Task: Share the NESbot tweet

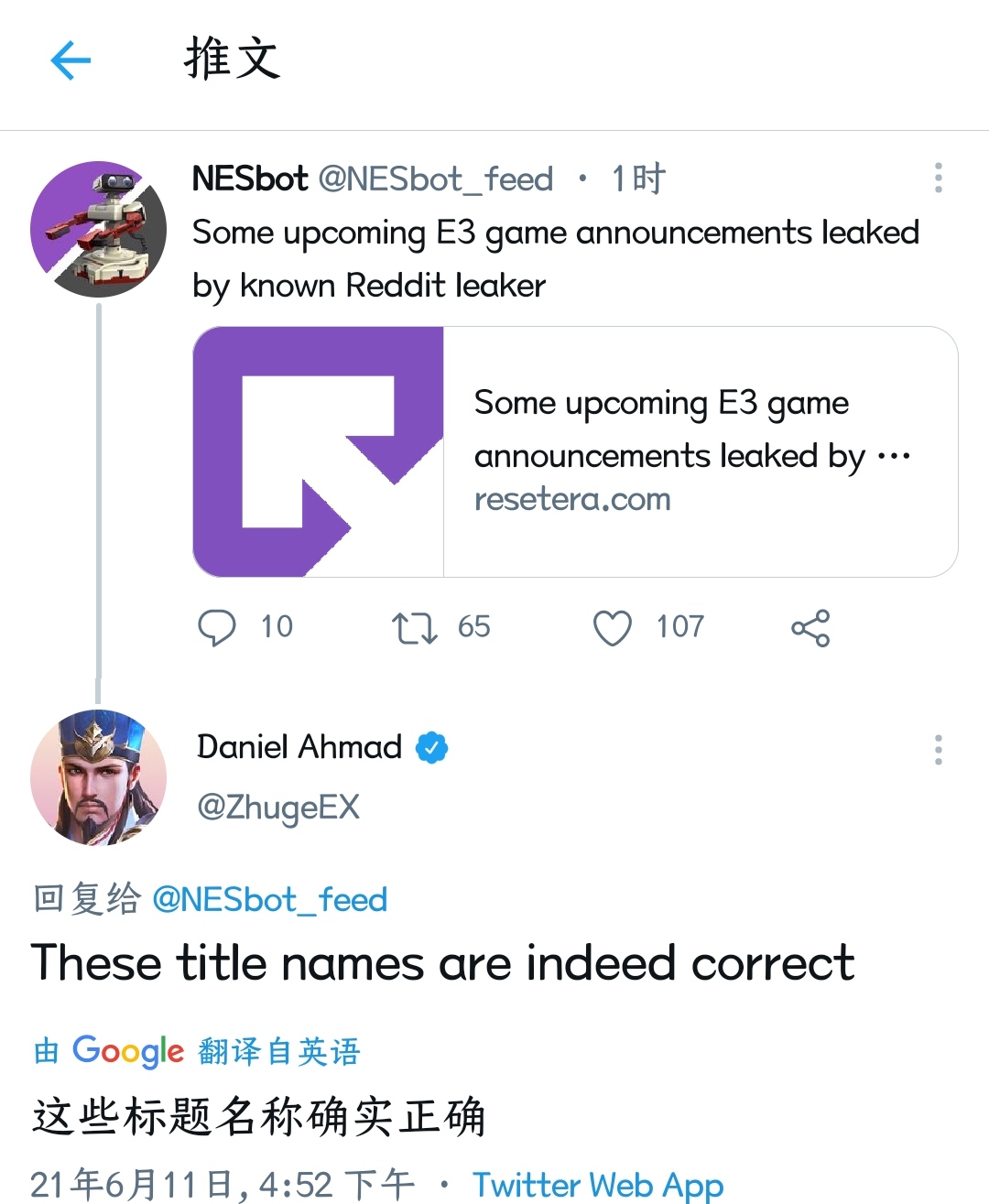Action: (x=810, y=628)
